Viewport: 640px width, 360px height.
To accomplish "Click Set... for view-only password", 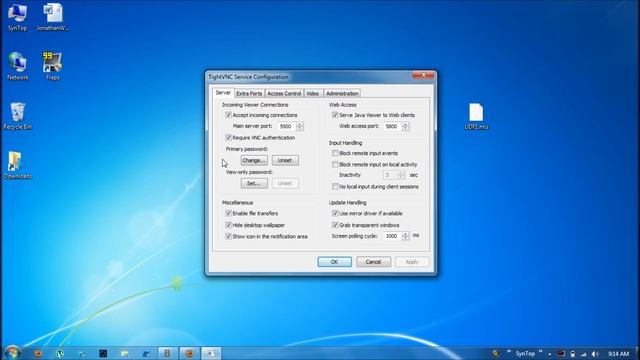I will click(254, 183).
